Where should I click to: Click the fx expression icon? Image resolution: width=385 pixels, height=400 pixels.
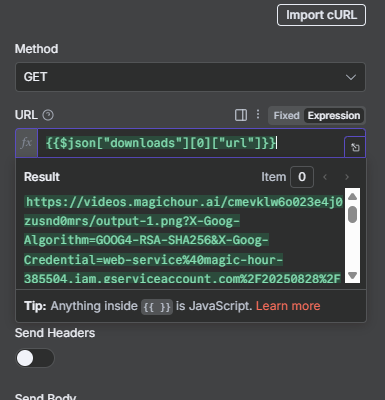point(27,143)
